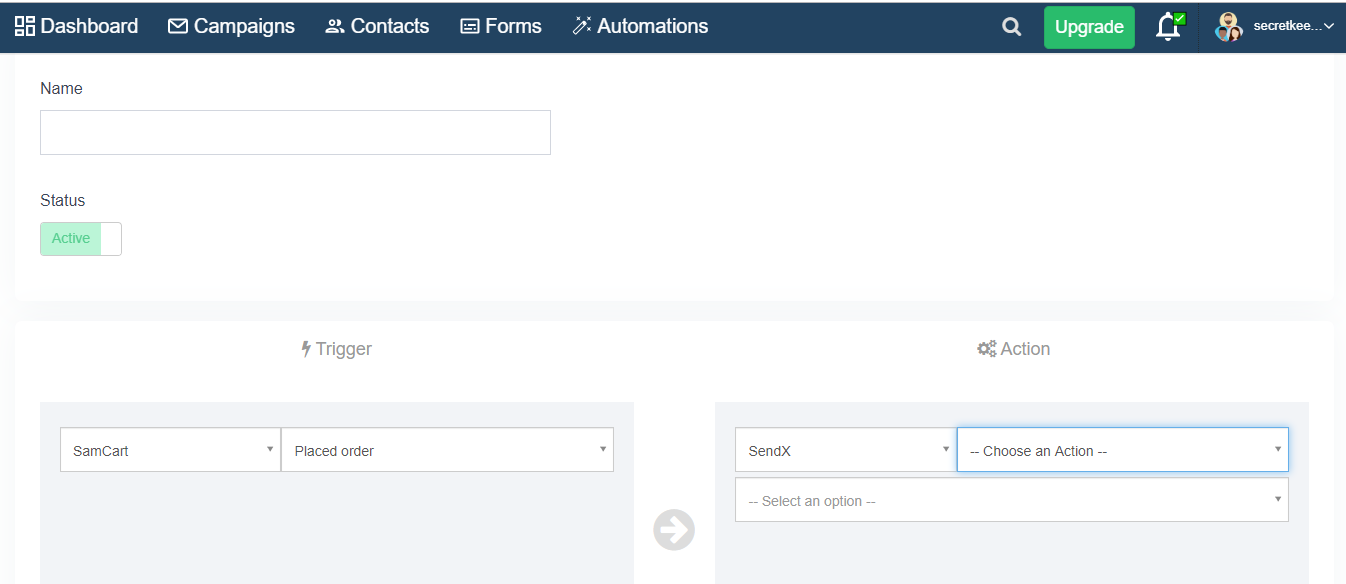
Task: Open notifications bell icon
Action: coord(1169,27)
